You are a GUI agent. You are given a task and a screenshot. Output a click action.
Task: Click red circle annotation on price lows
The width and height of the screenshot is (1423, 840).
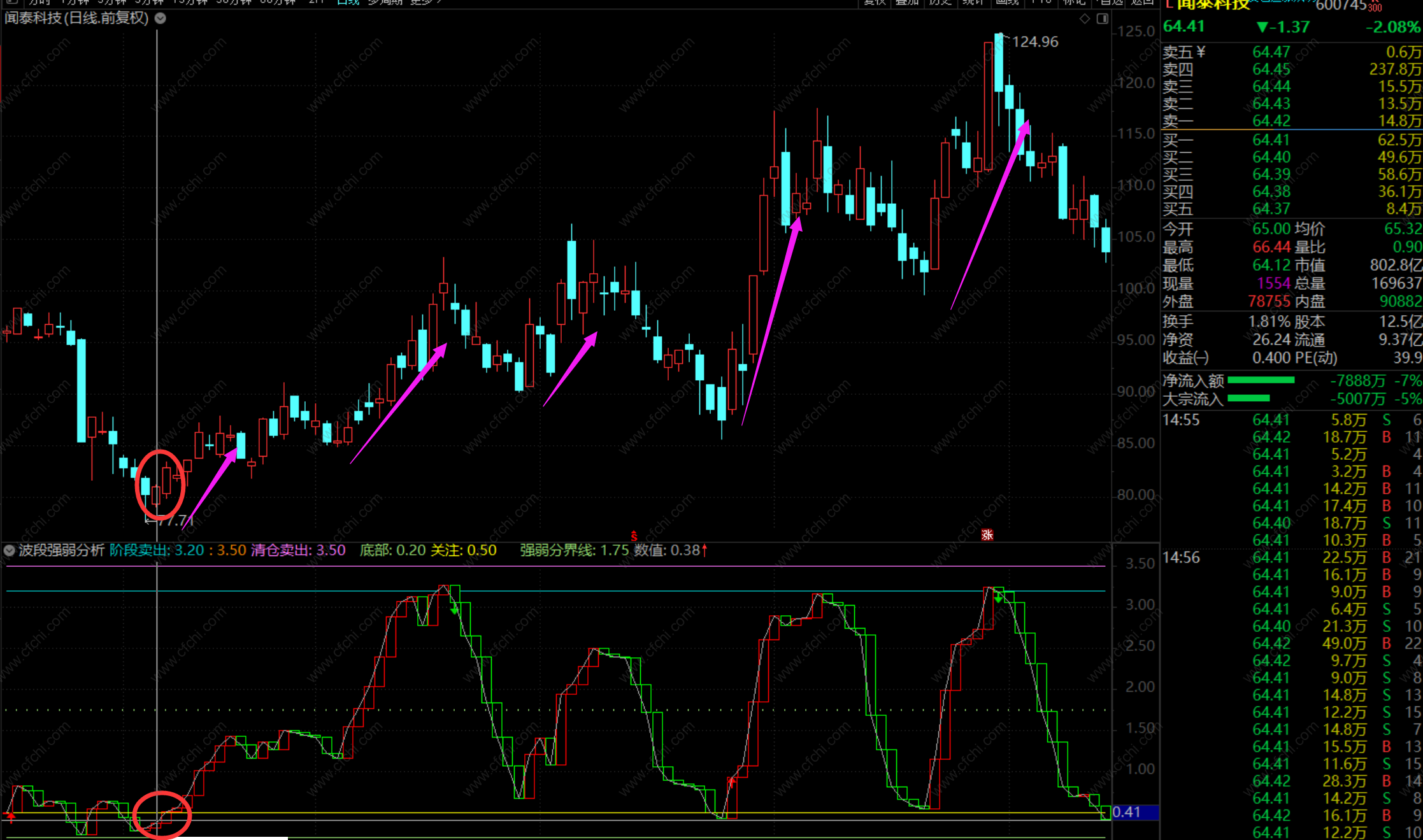click(x=160, y=484)
